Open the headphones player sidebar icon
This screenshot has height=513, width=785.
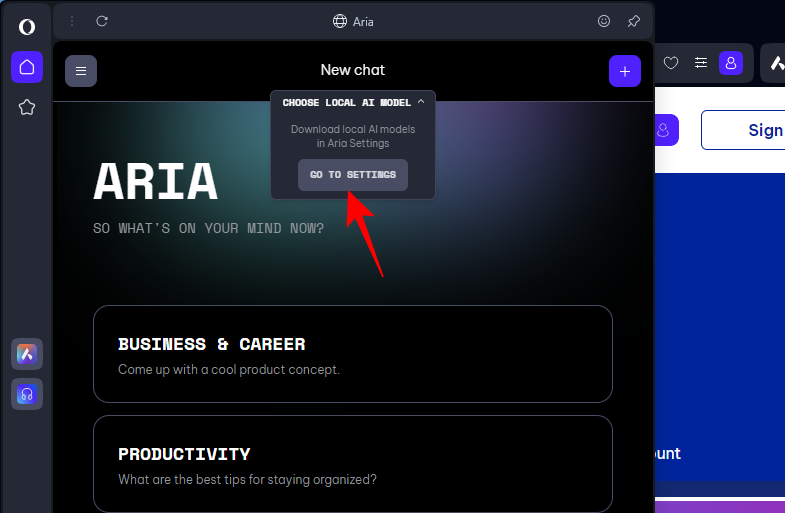click(27, 394)
